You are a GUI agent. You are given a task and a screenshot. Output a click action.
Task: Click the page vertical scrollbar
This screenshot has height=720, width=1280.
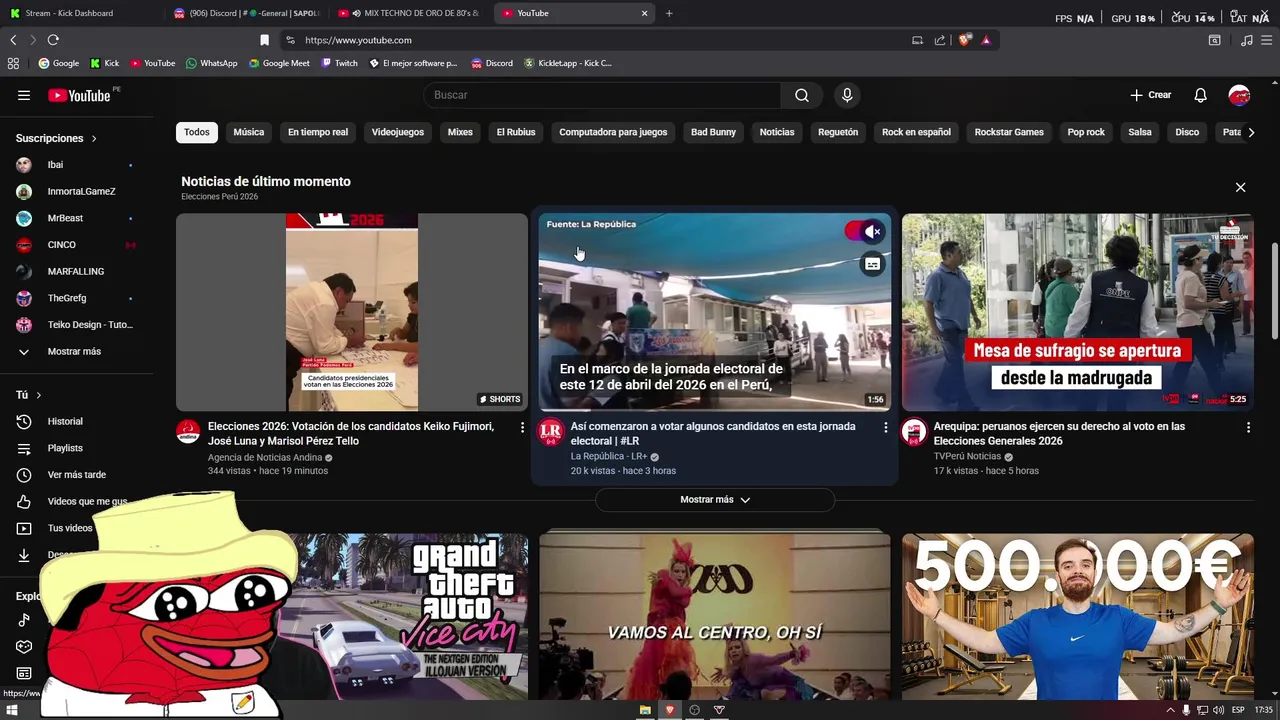pos(1273,290)
